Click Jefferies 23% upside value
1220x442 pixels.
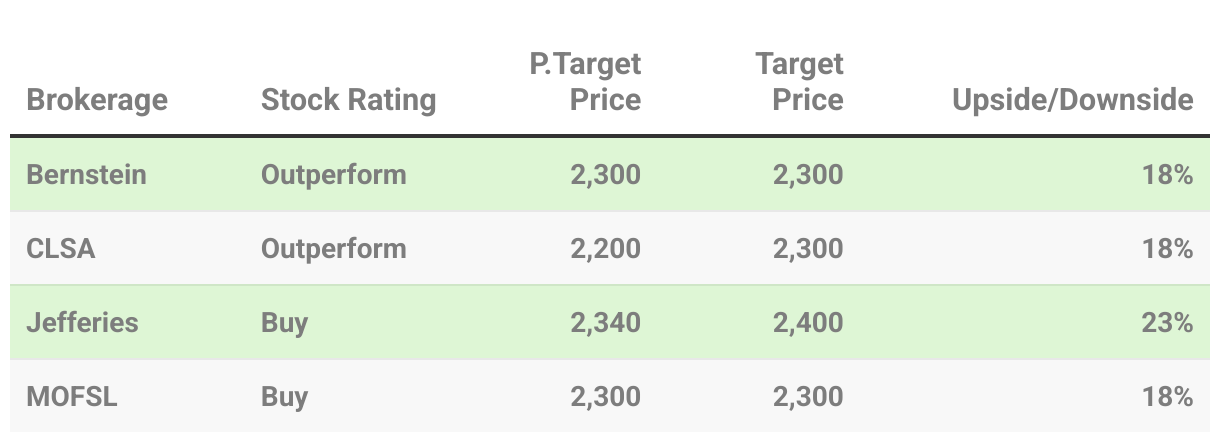pos(1168,323)
